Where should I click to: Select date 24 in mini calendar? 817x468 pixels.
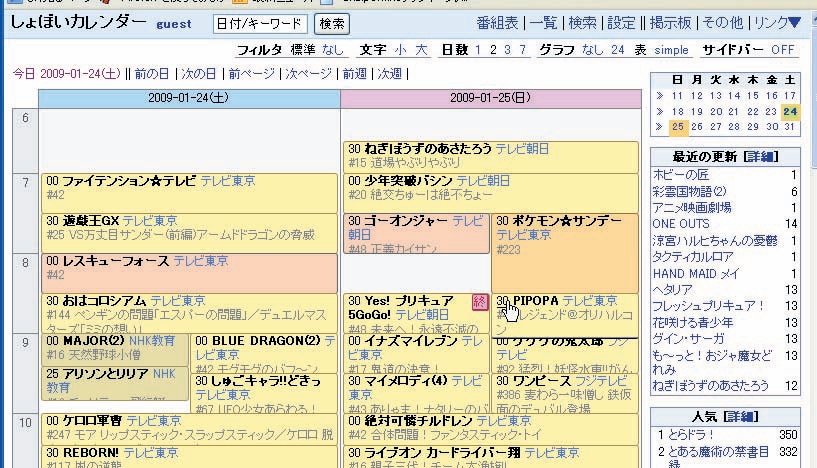(x=790, y=111)
